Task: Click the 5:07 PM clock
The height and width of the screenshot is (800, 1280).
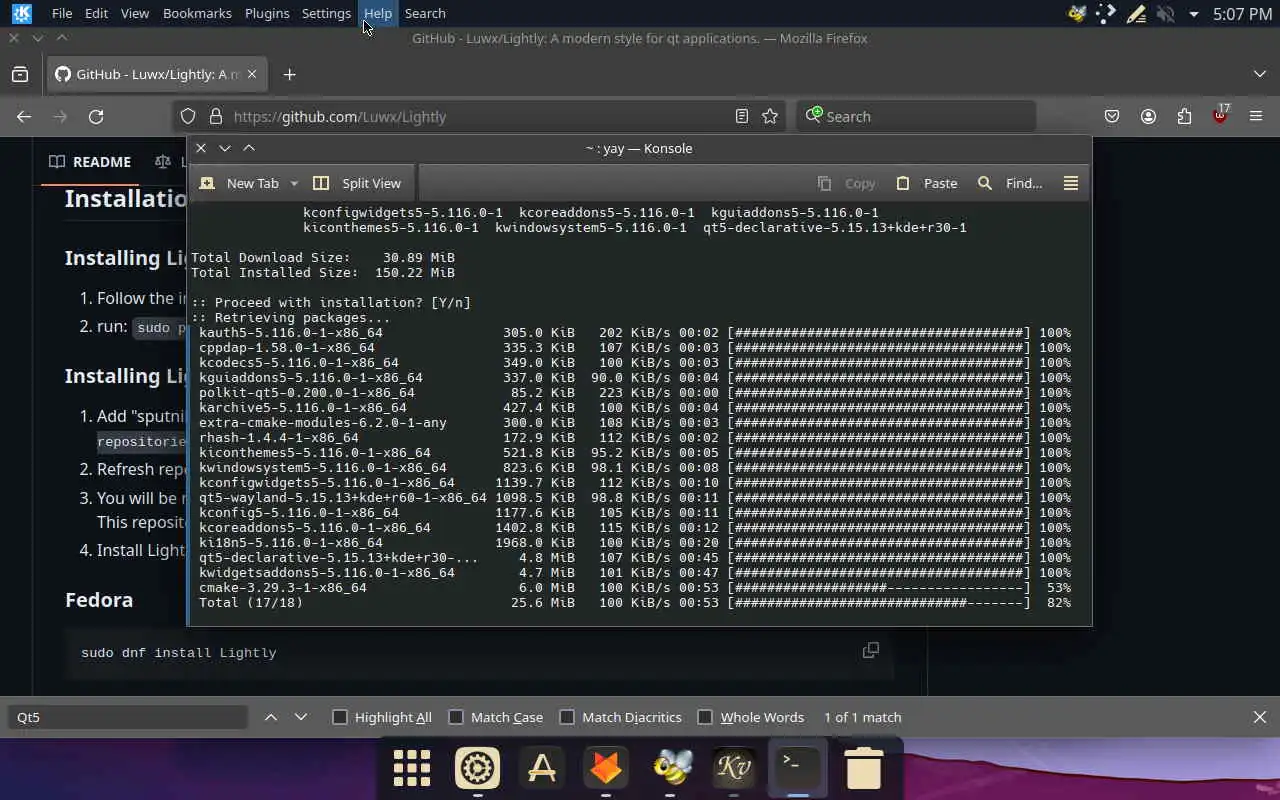Action: 1242,14
